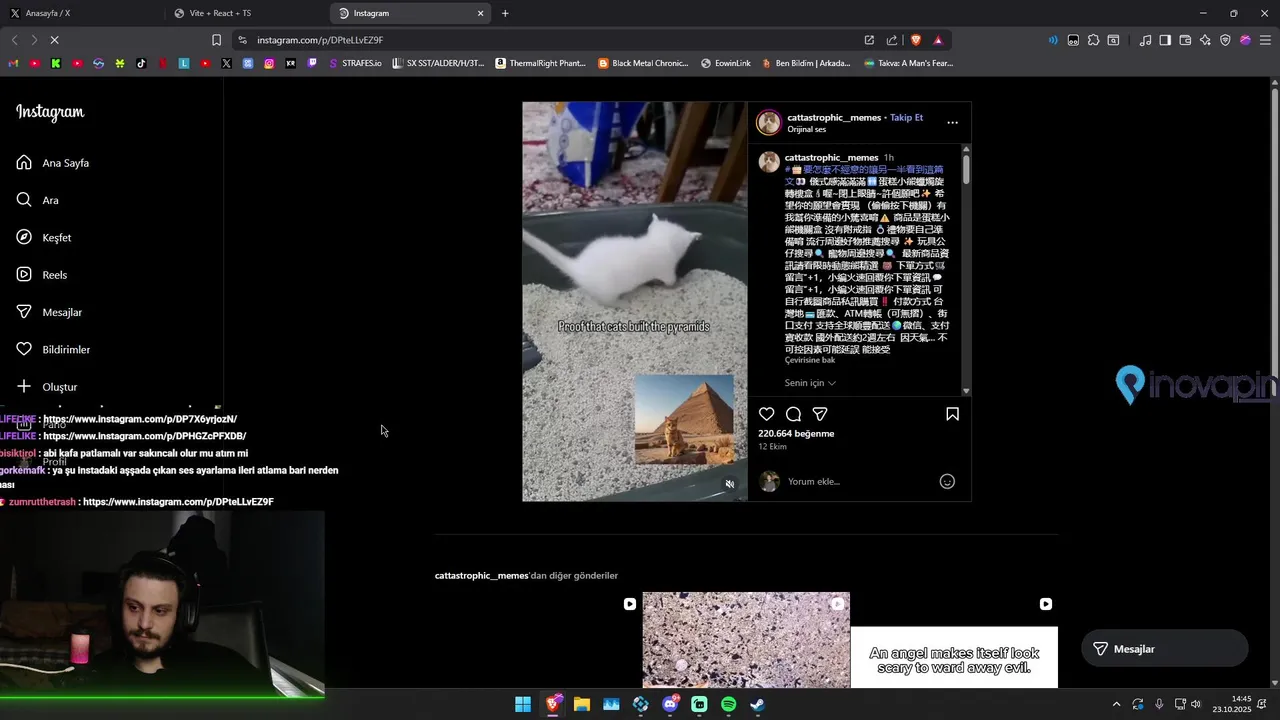This screenshot has height=720, width=1280.
Task: Open Ana Sayfa in Instagram sidebar
Action: 53,163
